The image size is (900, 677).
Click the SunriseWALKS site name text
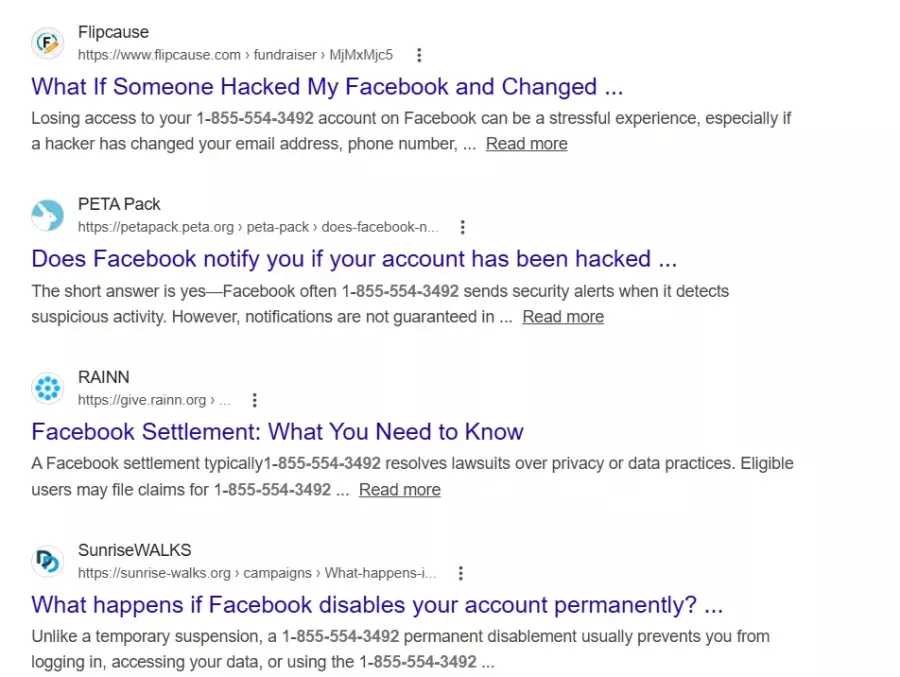point(134,550)
